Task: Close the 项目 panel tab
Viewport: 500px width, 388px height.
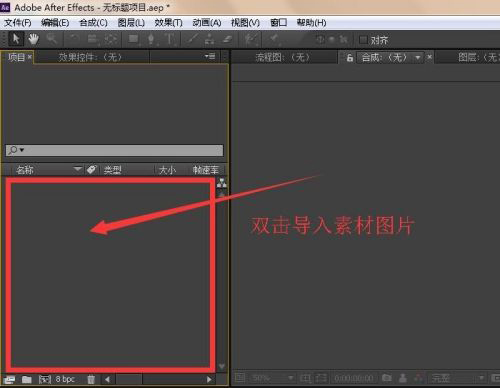Action: tap(30, 57)
